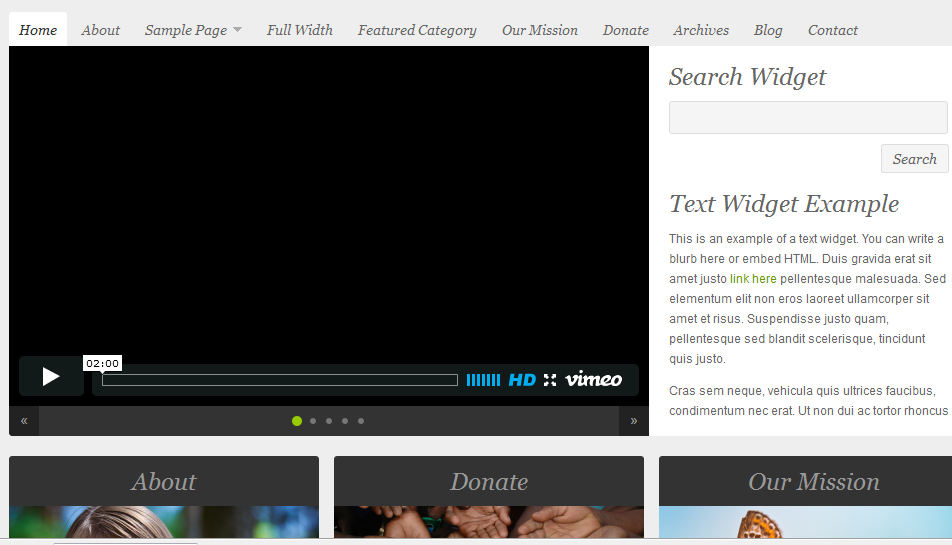Open the About featured box heading

click(x=164, y=482)
